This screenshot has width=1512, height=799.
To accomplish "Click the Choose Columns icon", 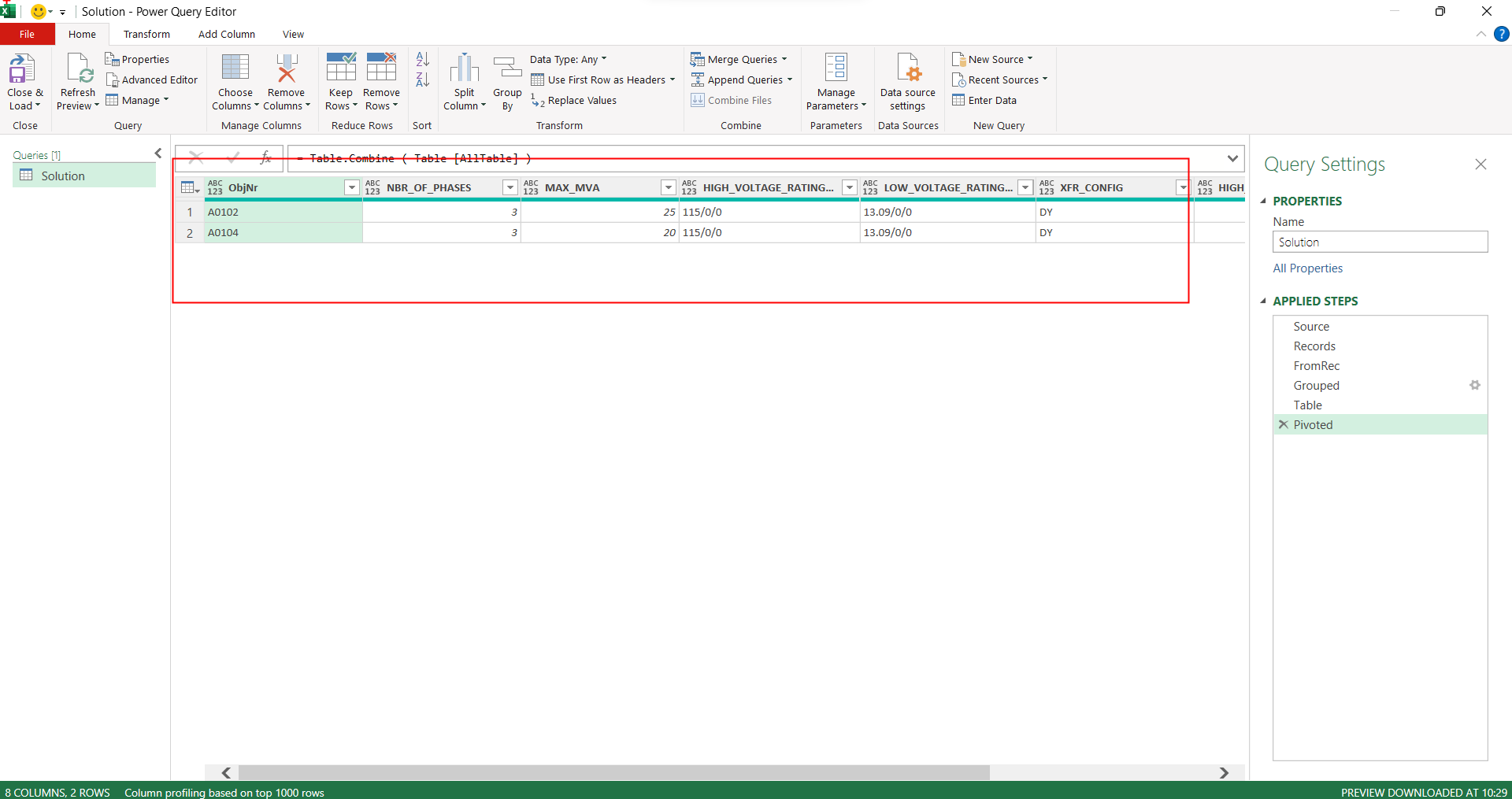I will [235, 68].
